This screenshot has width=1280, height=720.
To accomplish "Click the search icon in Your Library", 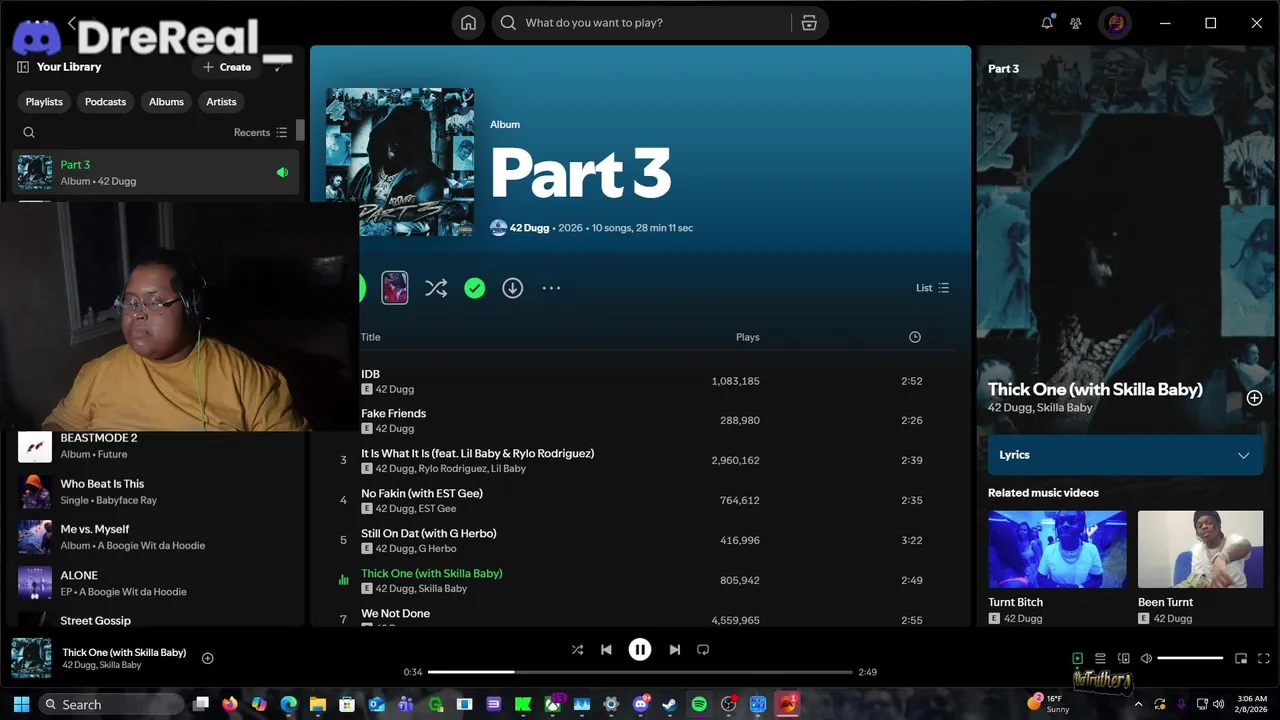I will pos(29,132).
